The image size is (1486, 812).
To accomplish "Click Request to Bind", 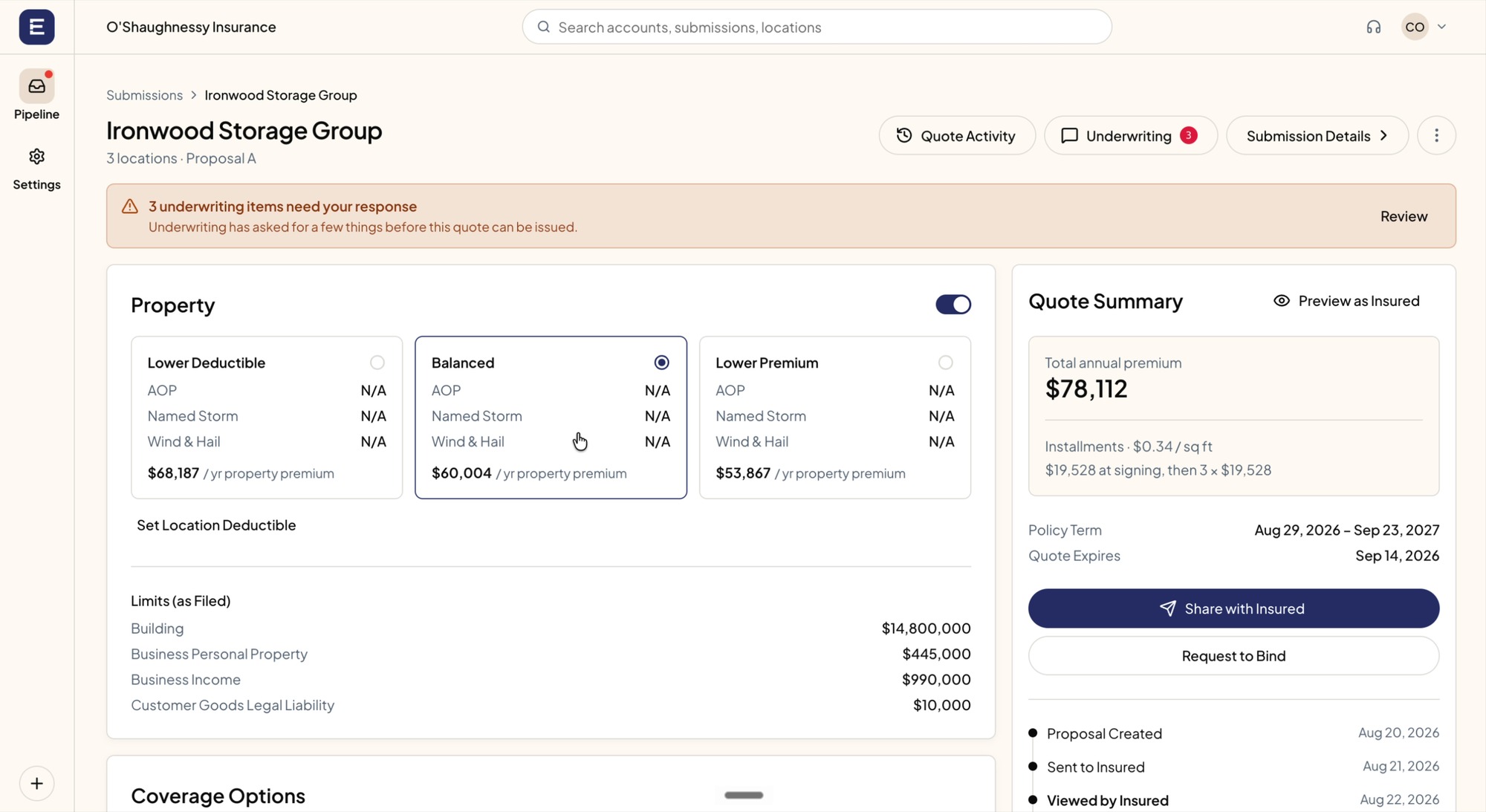I will pyautogui.click(x=1233, y=656).
